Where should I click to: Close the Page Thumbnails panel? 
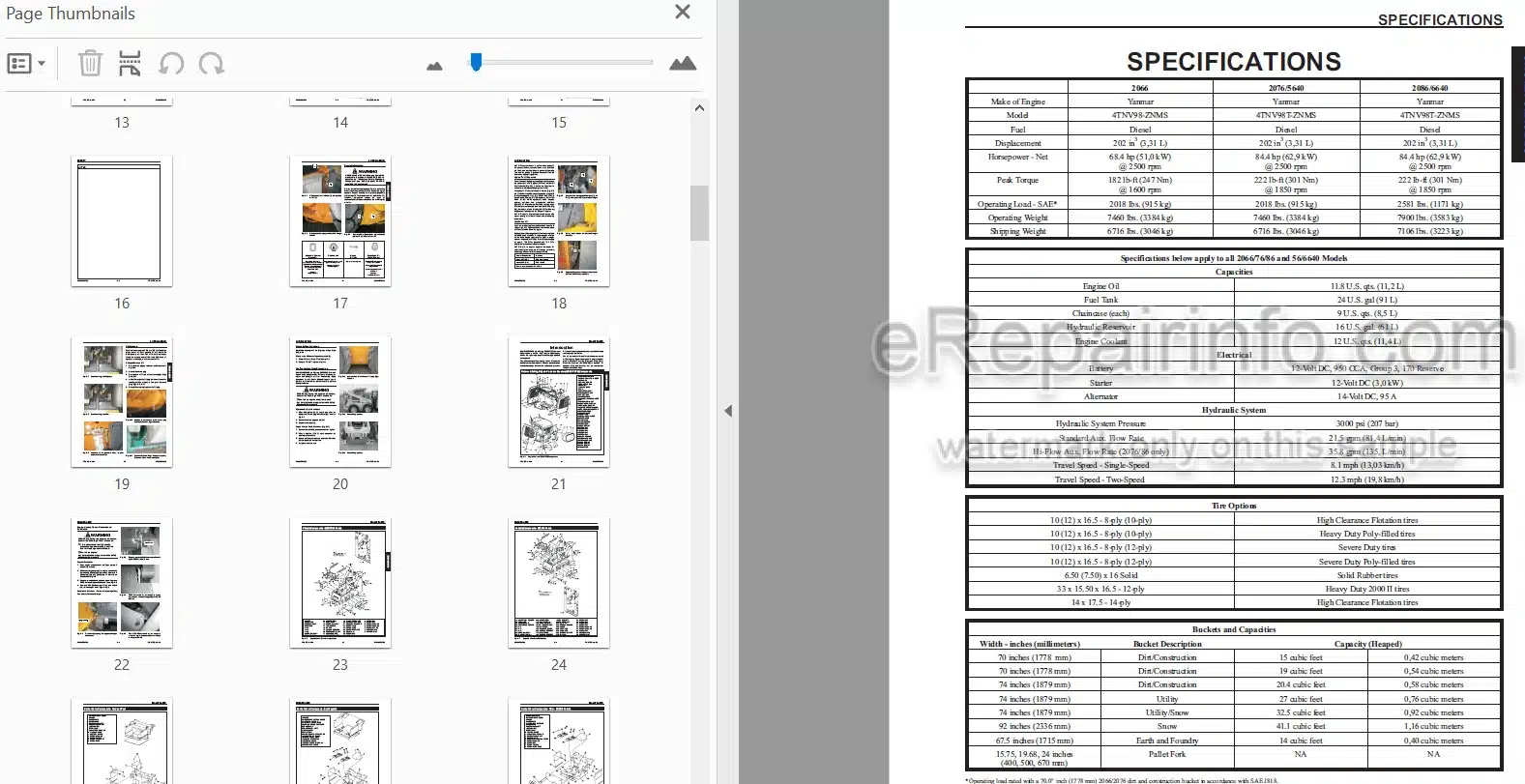coord(683,12)
